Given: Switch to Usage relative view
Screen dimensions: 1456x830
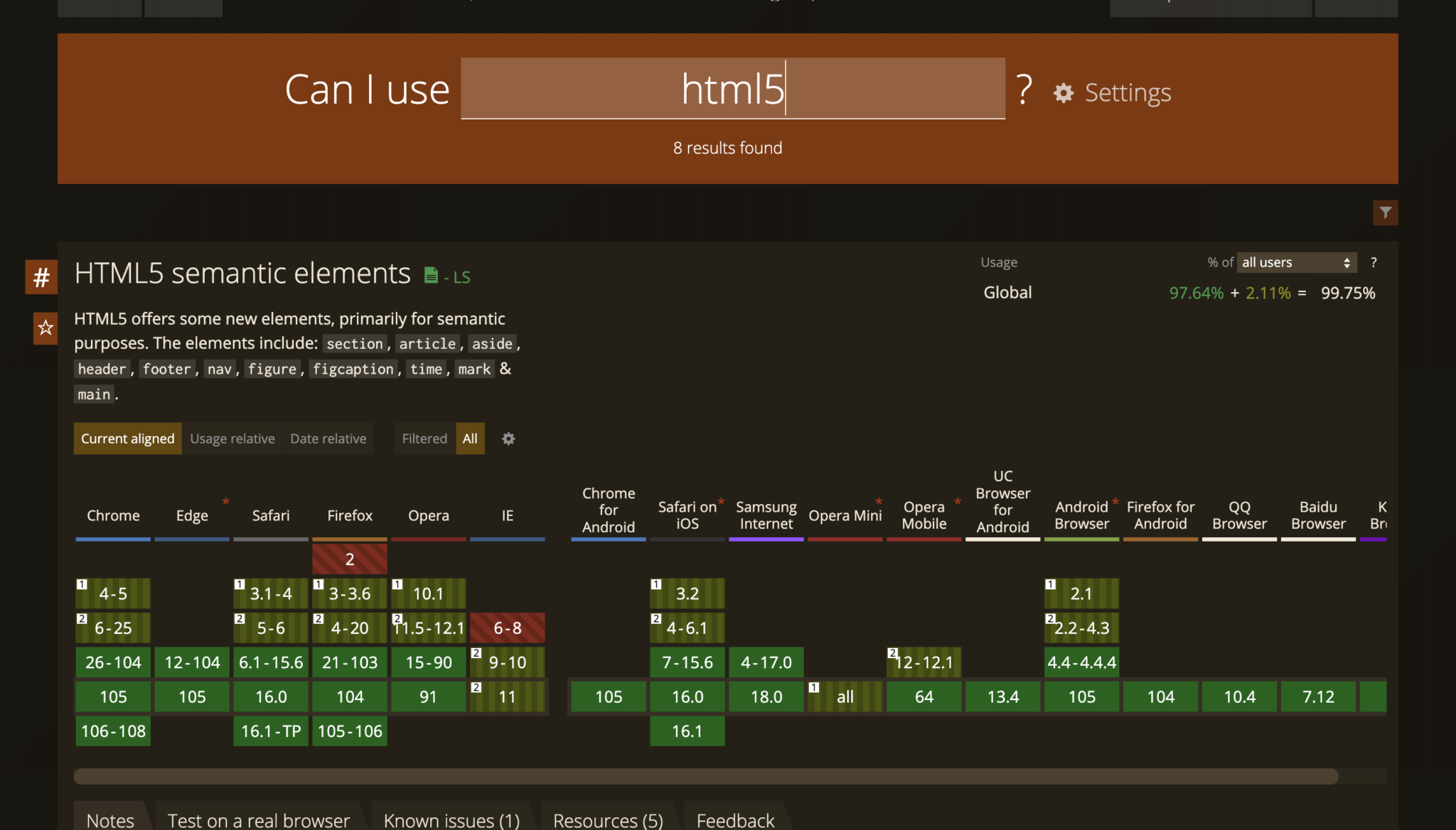Looking at the screenshot, I should [232, 438].
